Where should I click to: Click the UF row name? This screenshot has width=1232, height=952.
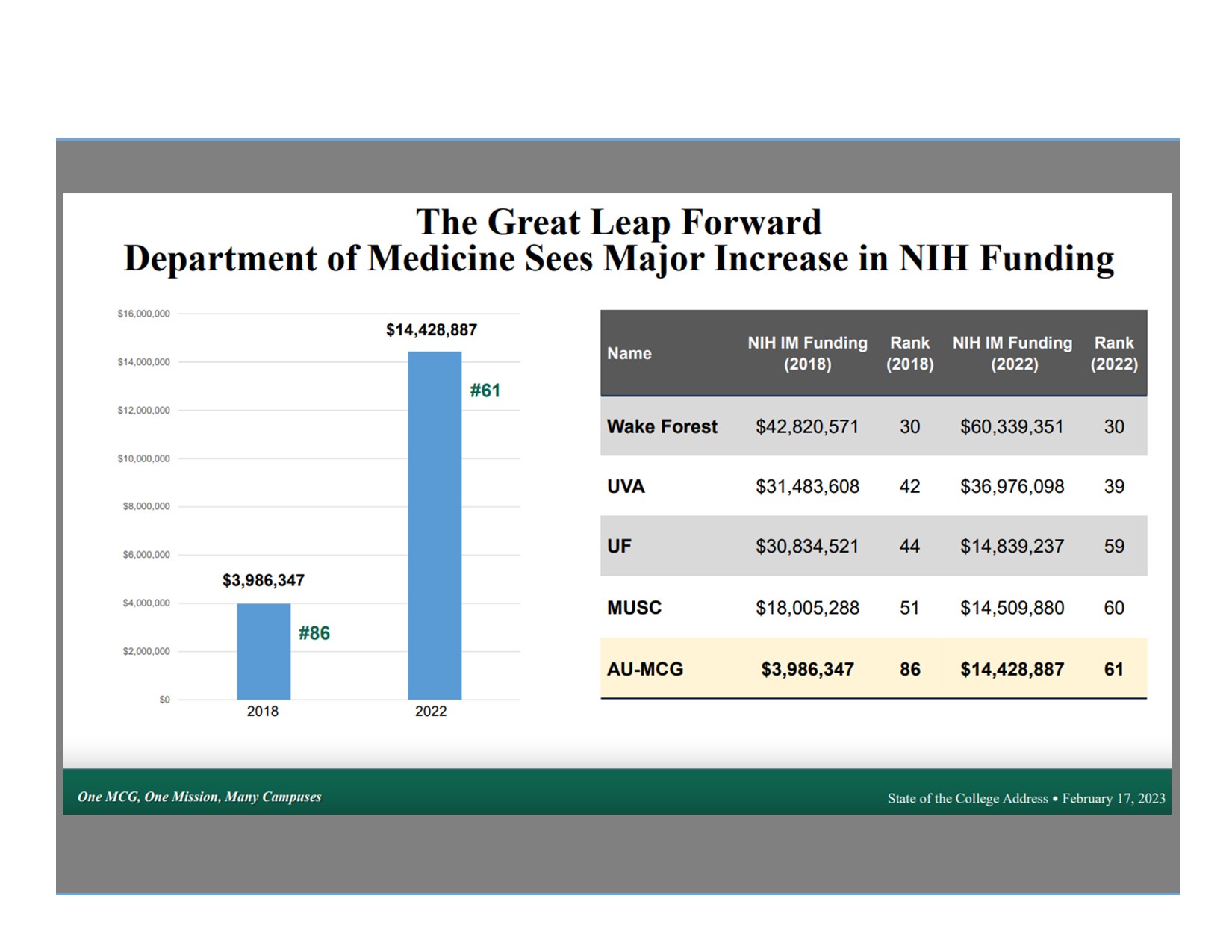click(619, 546)
